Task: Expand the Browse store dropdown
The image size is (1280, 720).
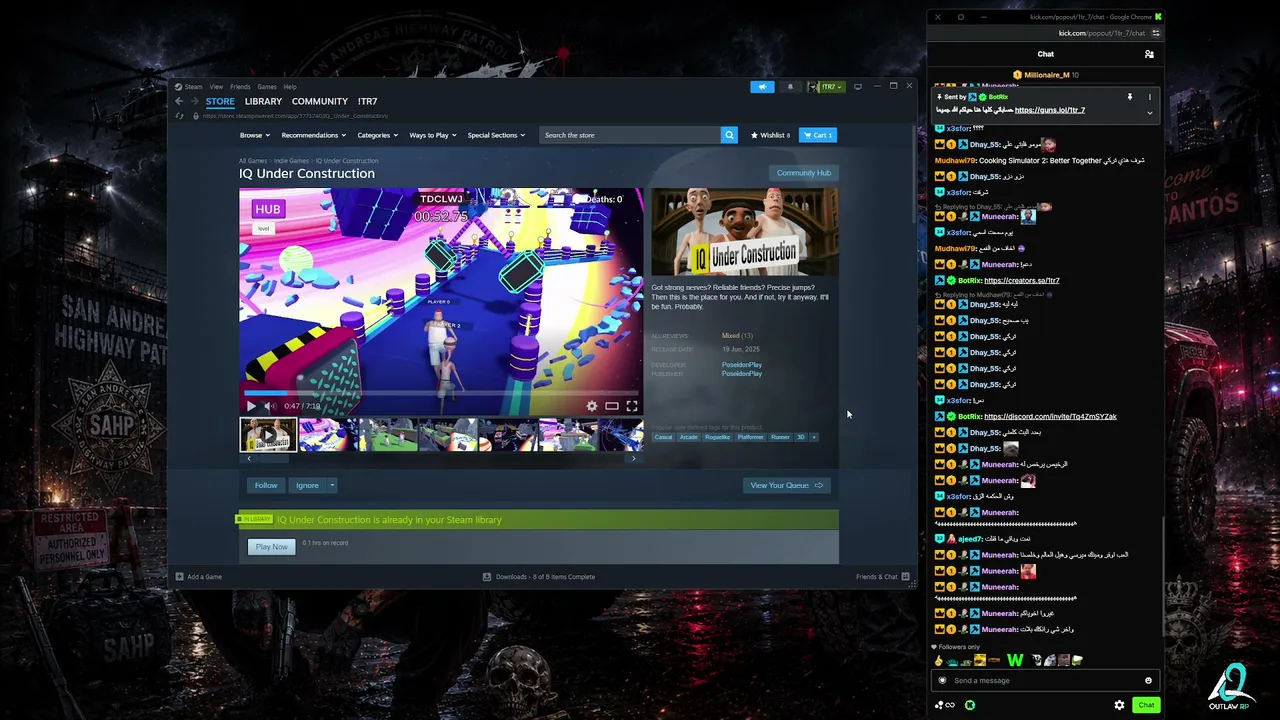Action: coord(255,135)
